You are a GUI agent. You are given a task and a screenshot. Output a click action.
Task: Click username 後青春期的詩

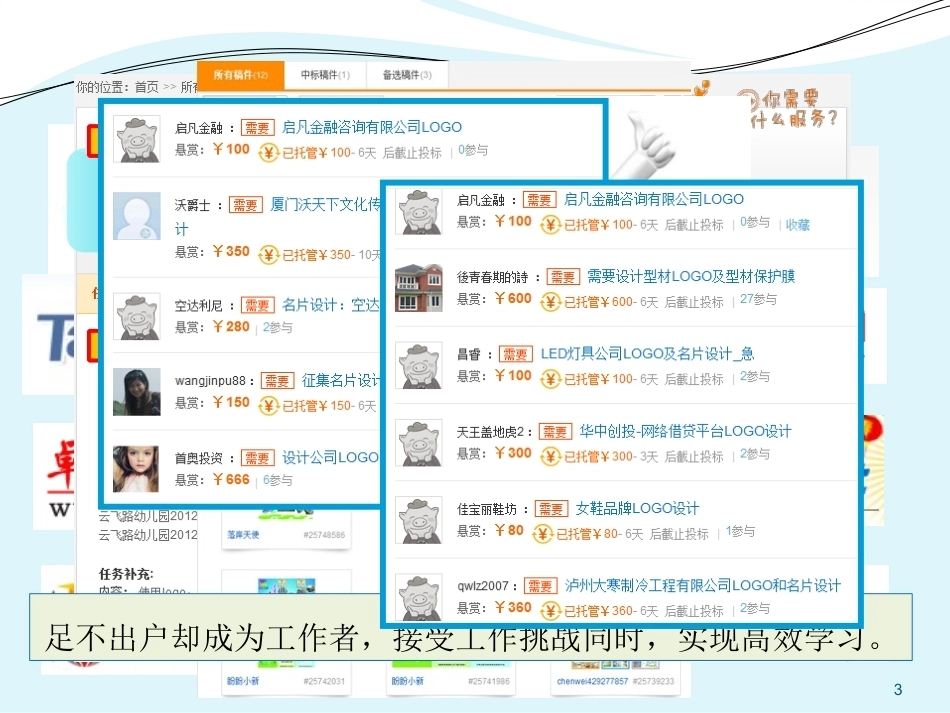(493, 277)
